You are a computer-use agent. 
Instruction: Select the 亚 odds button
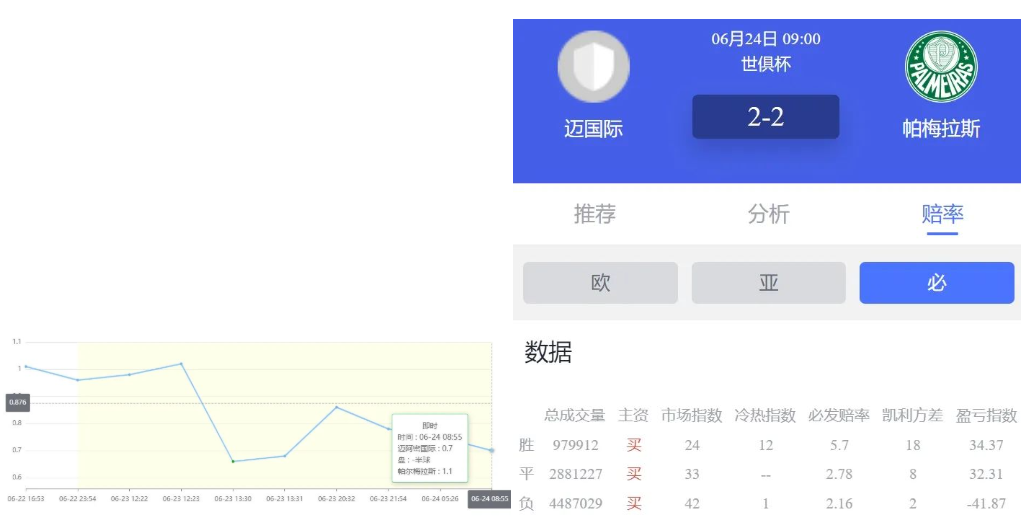[x=768, y=283]
